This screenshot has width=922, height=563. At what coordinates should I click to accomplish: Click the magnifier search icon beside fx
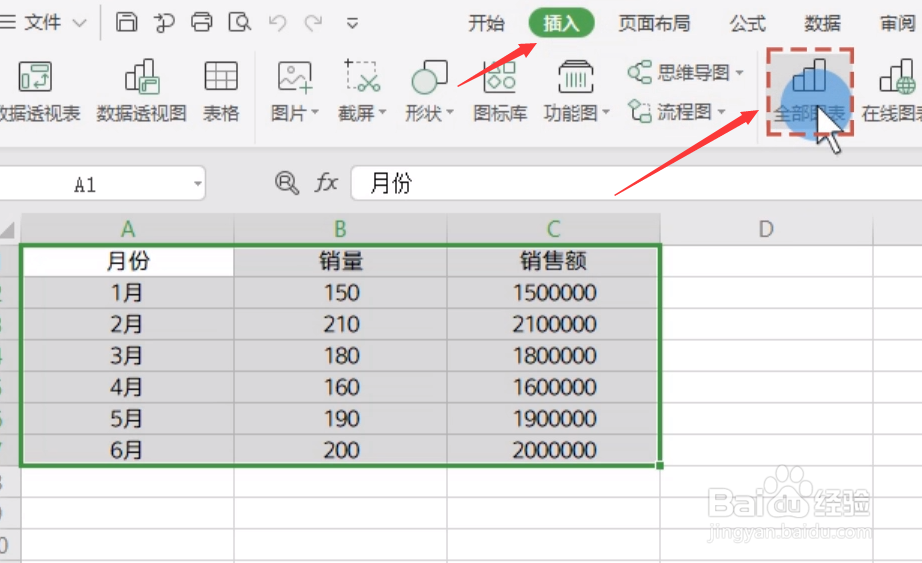[286, 183]
